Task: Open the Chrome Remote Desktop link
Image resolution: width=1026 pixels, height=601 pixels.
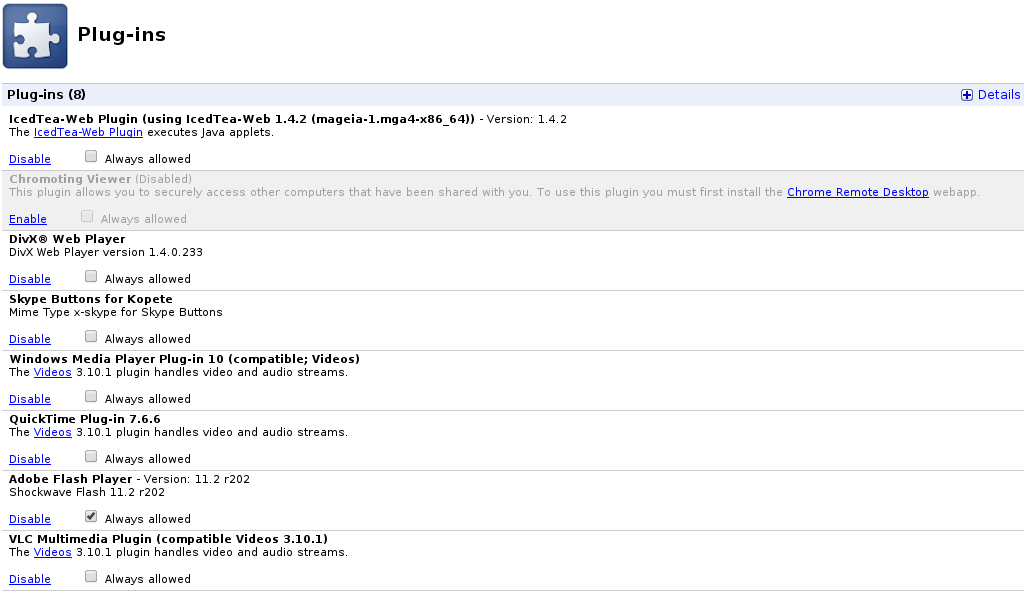Action: click(857, 192)
